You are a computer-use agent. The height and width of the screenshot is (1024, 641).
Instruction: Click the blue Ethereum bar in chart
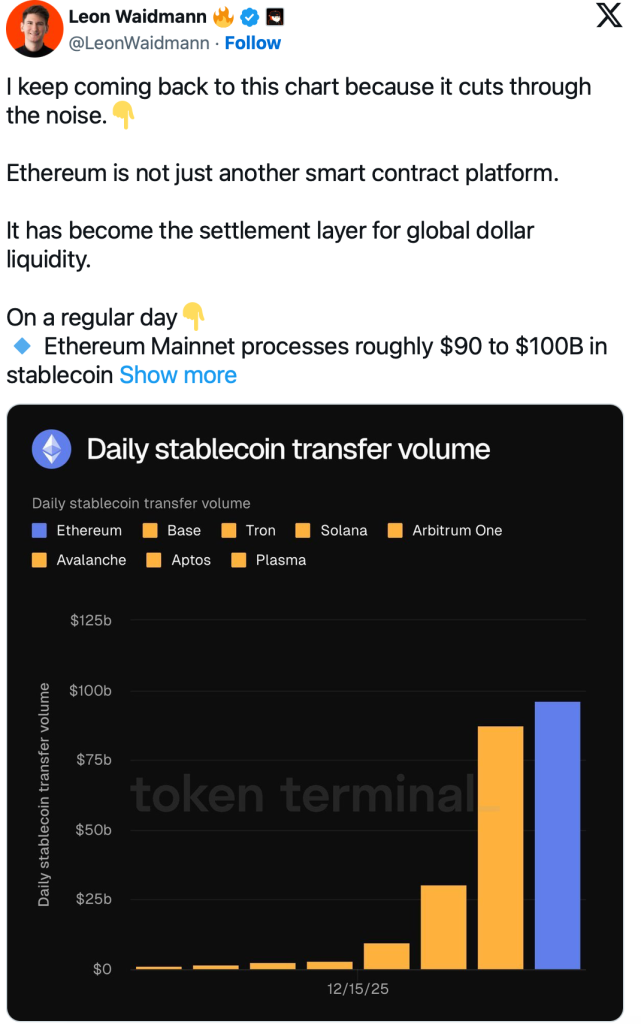click(557, 835)
